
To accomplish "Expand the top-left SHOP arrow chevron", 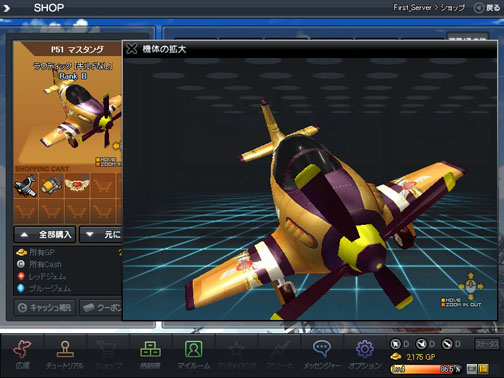I will 6,8.
